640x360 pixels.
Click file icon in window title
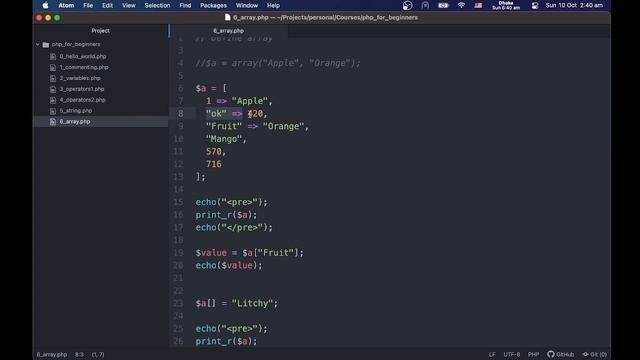click(x=227, y=17)
